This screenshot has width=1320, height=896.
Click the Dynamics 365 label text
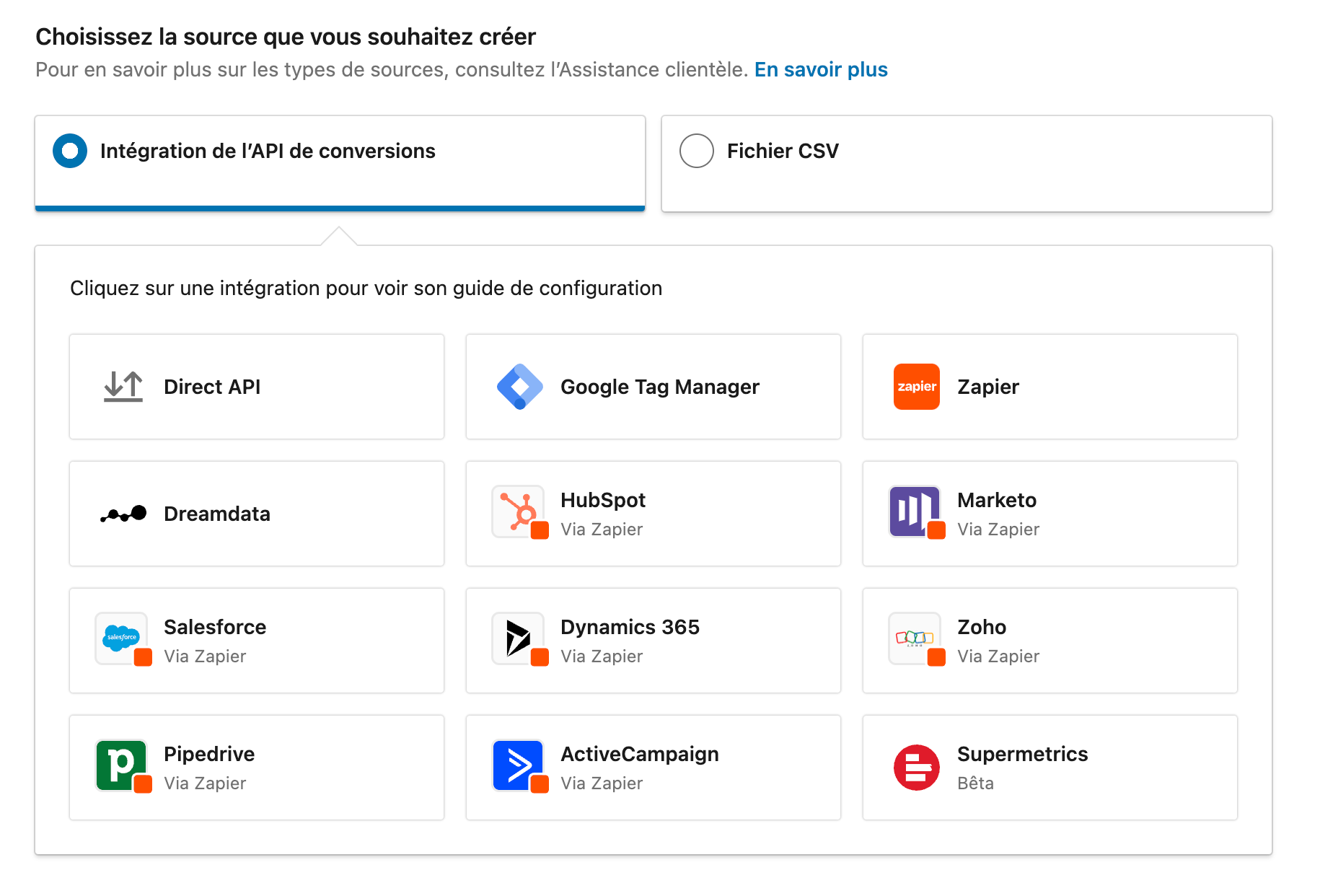[630, 627]
